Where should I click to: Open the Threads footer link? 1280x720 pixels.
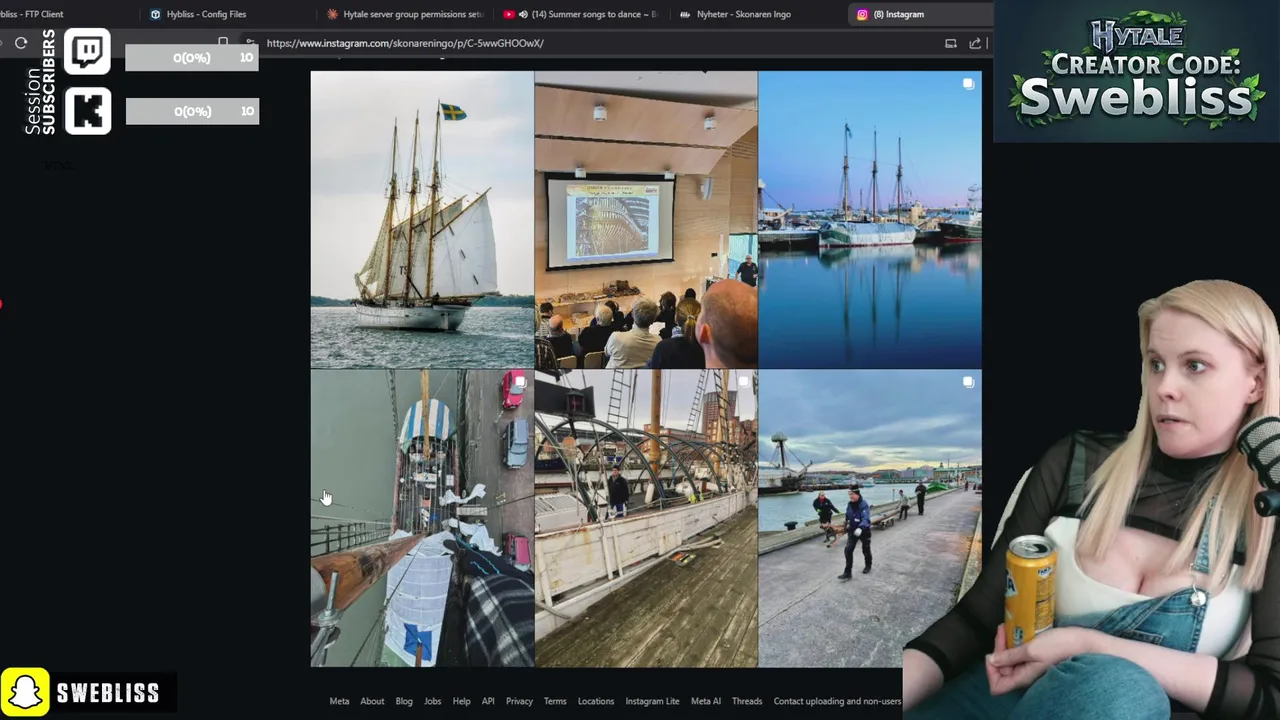pyautogui.click(x=747, y=701)
